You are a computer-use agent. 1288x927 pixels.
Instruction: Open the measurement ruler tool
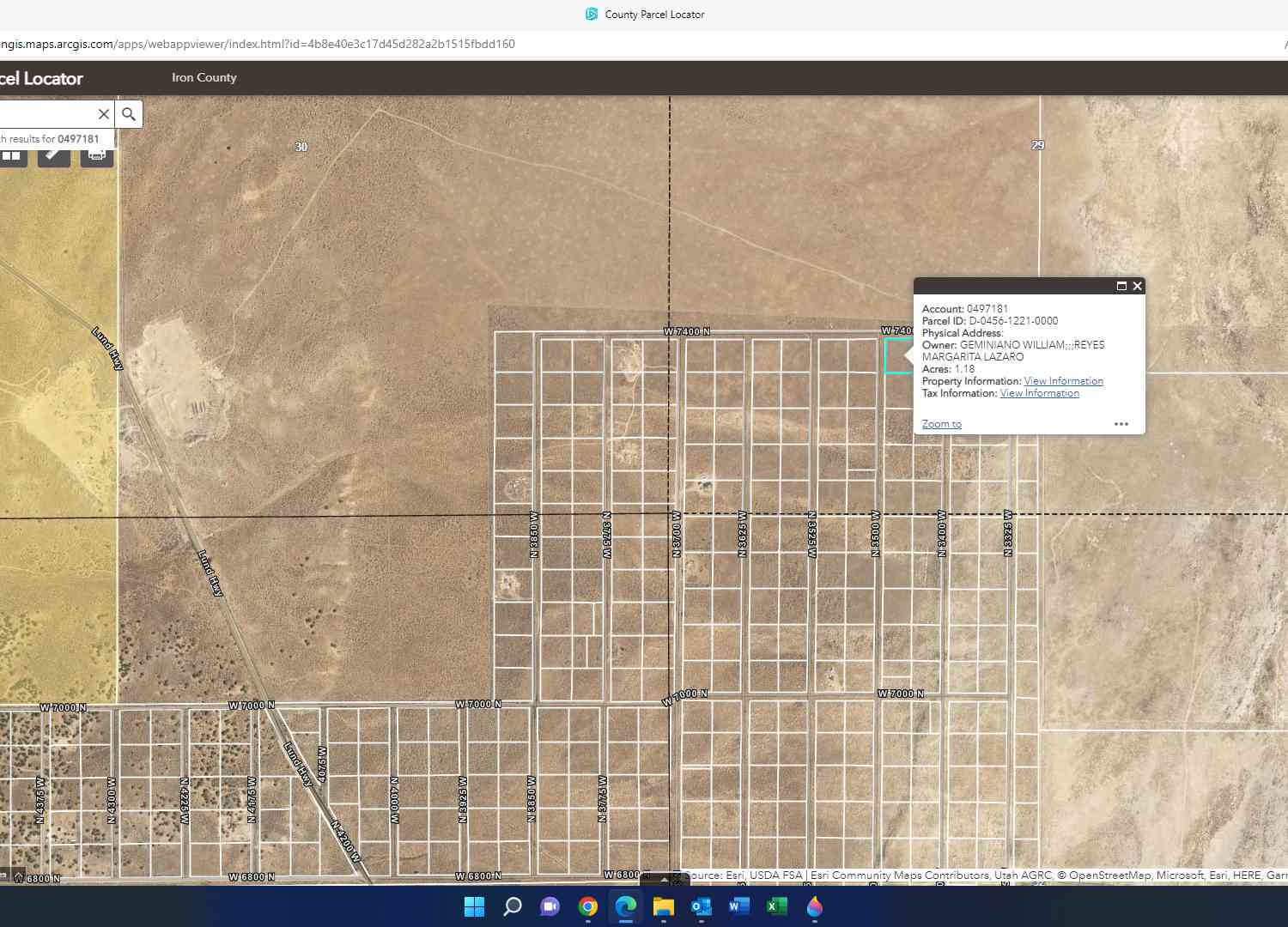54,154
